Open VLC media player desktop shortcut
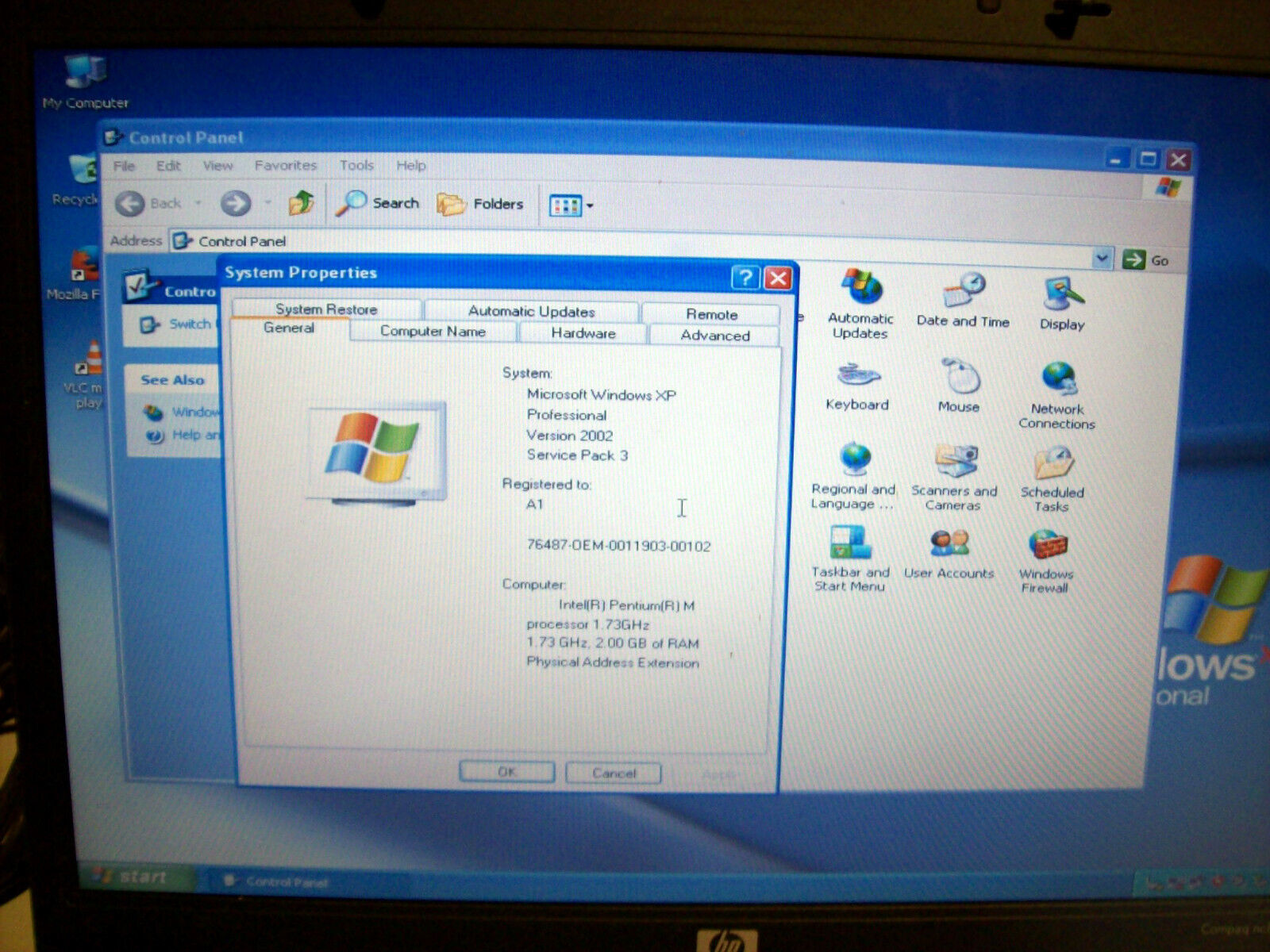This screenshot has width=1270, height=952. click(x=86, y=374)
